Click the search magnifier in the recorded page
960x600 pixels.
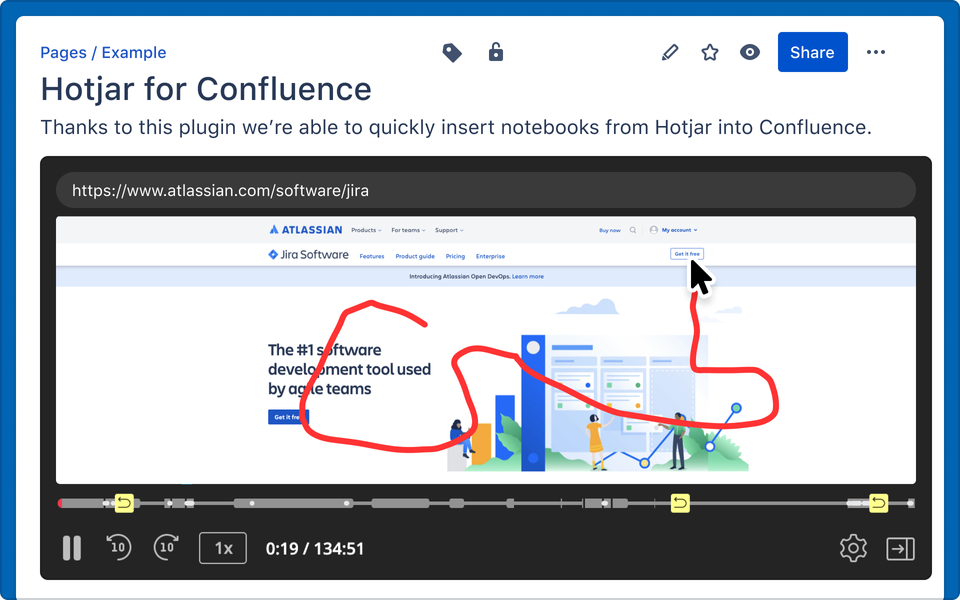pos(633,230)
